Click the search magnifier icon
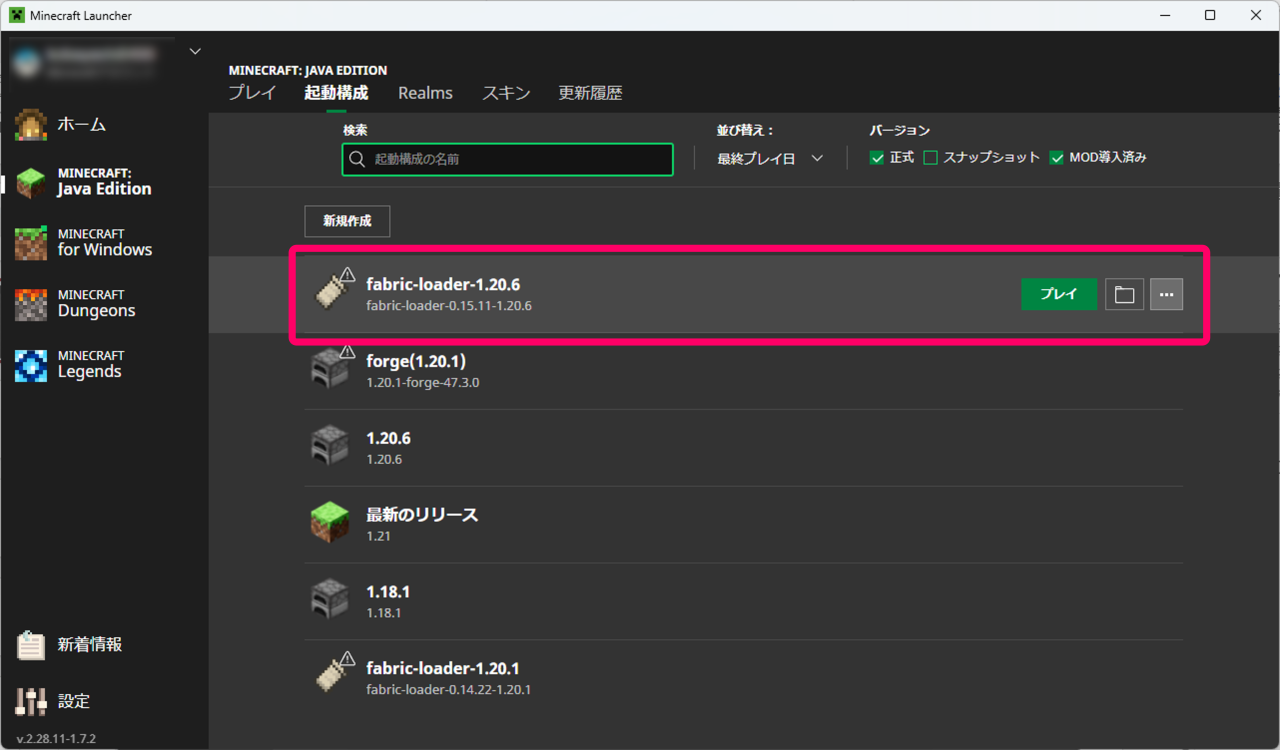Viewport: 1280px width, 750px height. [x=357, y=159]
